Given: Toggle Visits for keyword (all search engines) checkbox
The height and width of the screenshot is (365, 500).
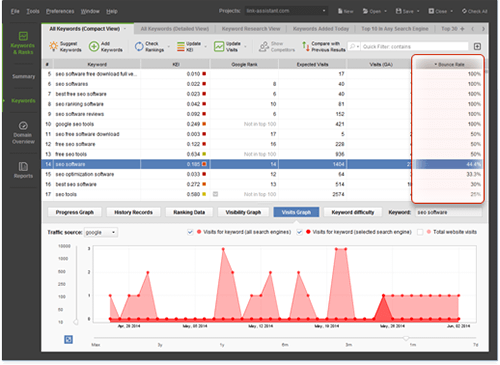Looking at the screenshot, I should [190, 232].
